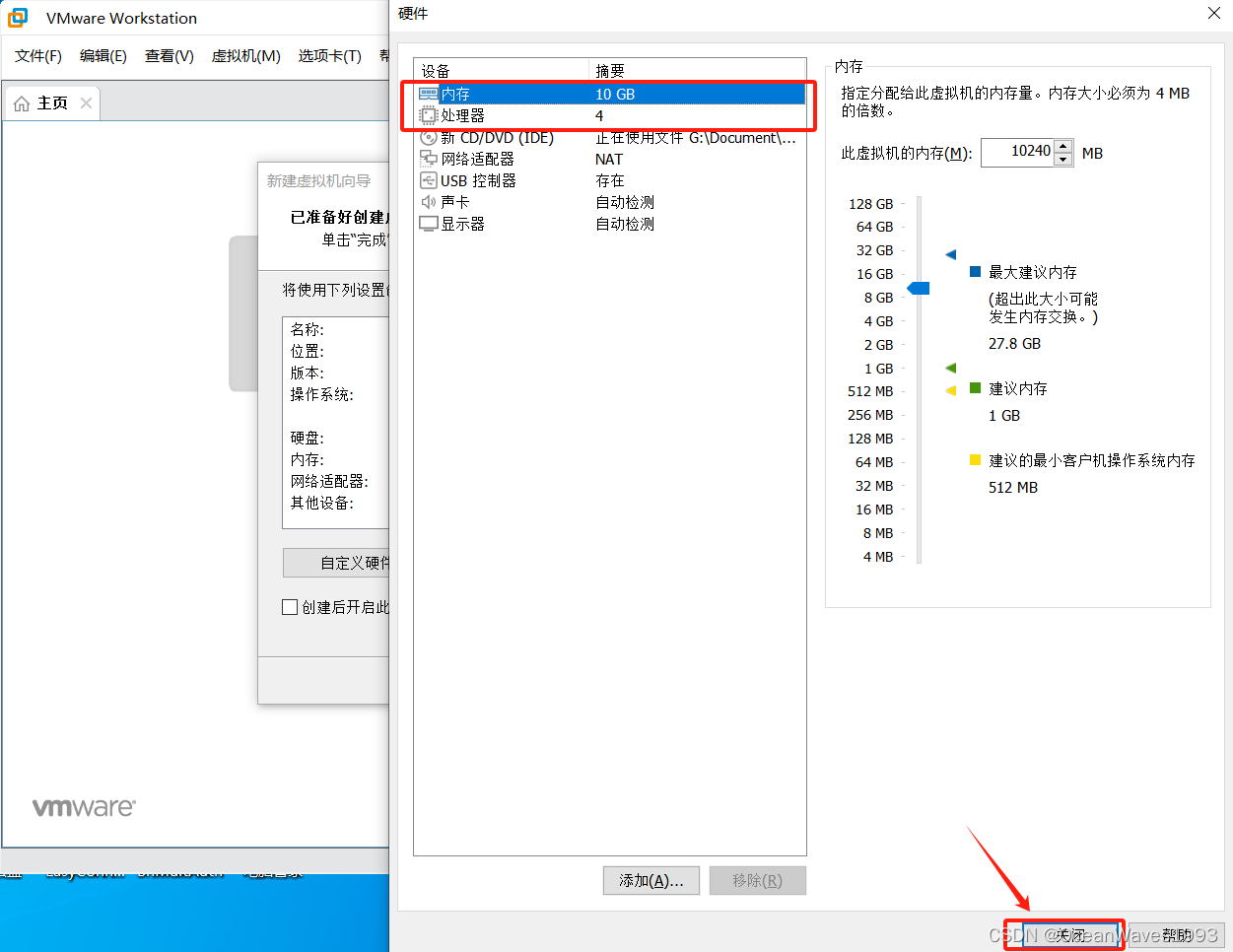Click the processor icon beside 处理器

pyautogui.click(x=429, y=115)
